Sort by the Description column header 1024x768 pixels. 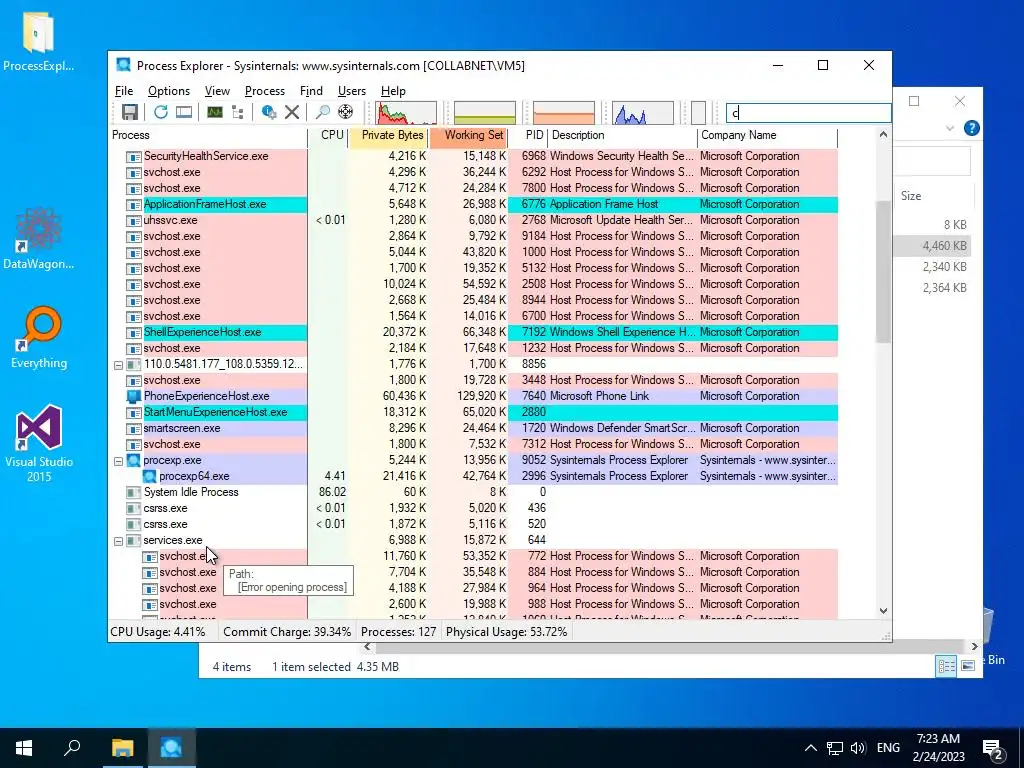[x=622, y=135]
